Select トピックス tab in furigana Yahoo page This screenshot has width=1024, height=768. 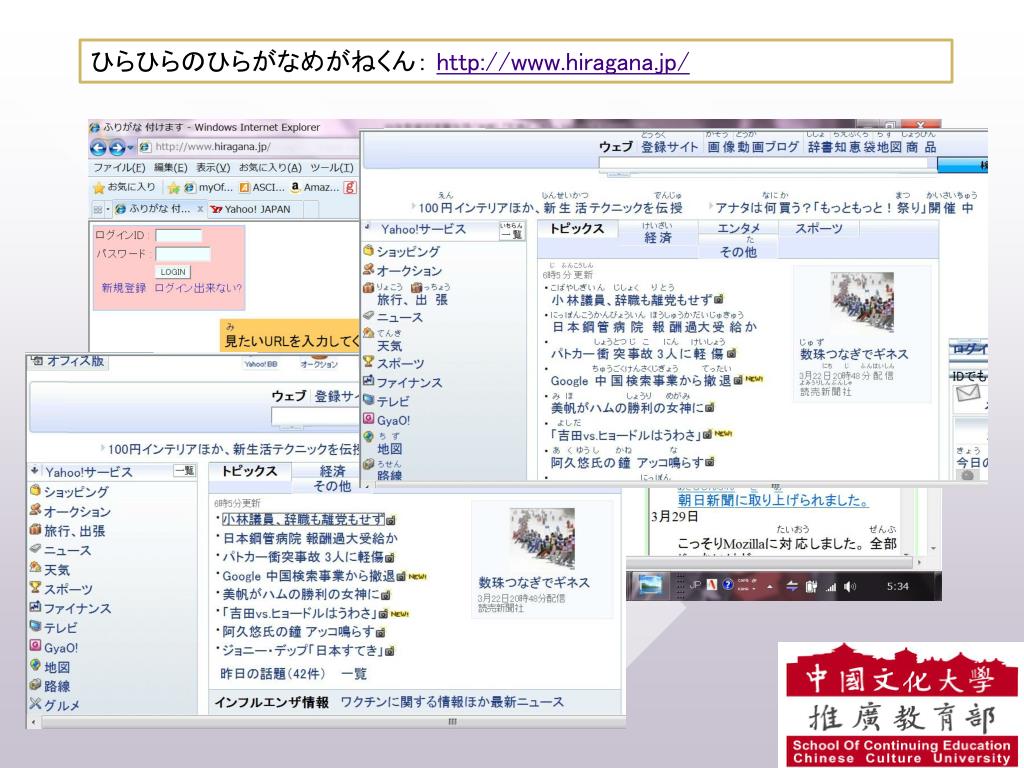tap(577, 229)
